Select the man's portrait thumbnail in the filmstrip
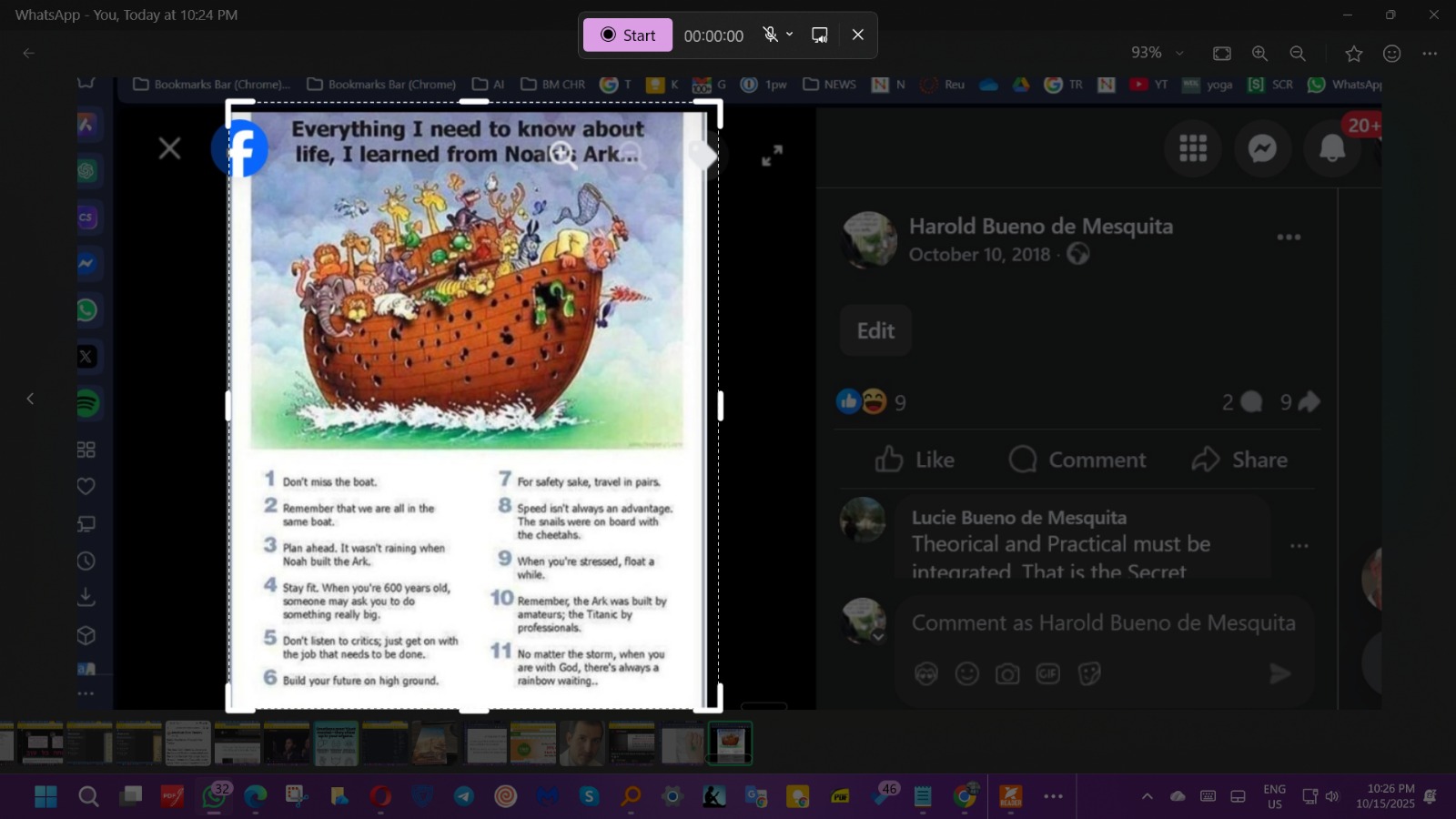This screenshot has width=1456, height=819. (582, 743)
